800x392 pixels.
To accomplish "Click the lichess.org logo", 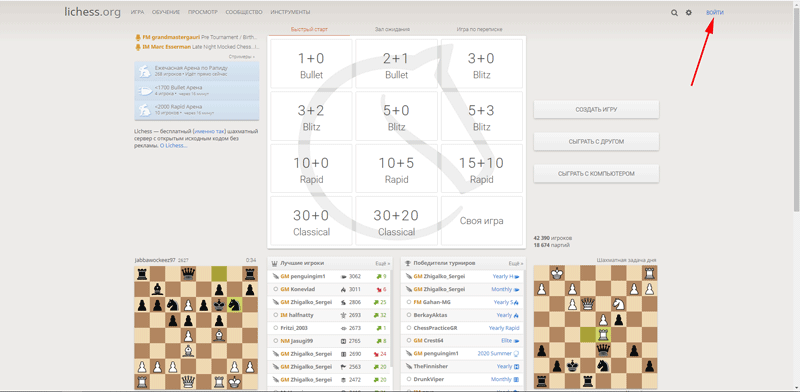I will (92, 12).
